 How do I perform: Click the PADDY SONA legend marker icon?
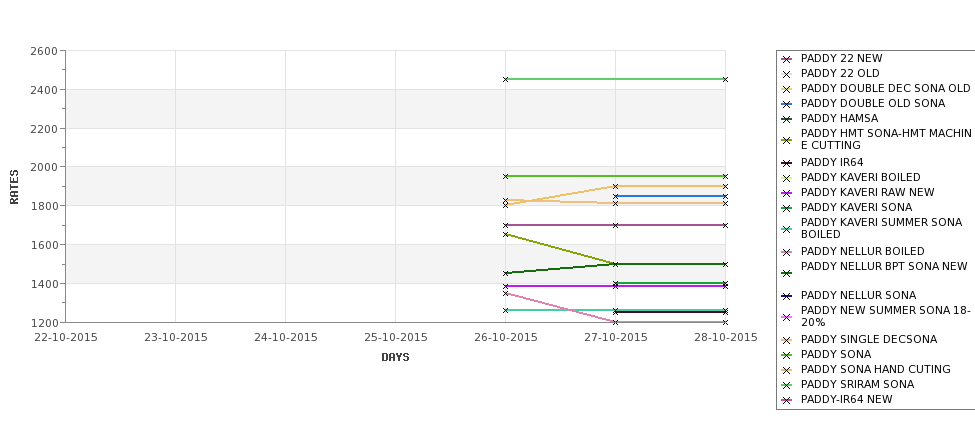coord(787,356)
